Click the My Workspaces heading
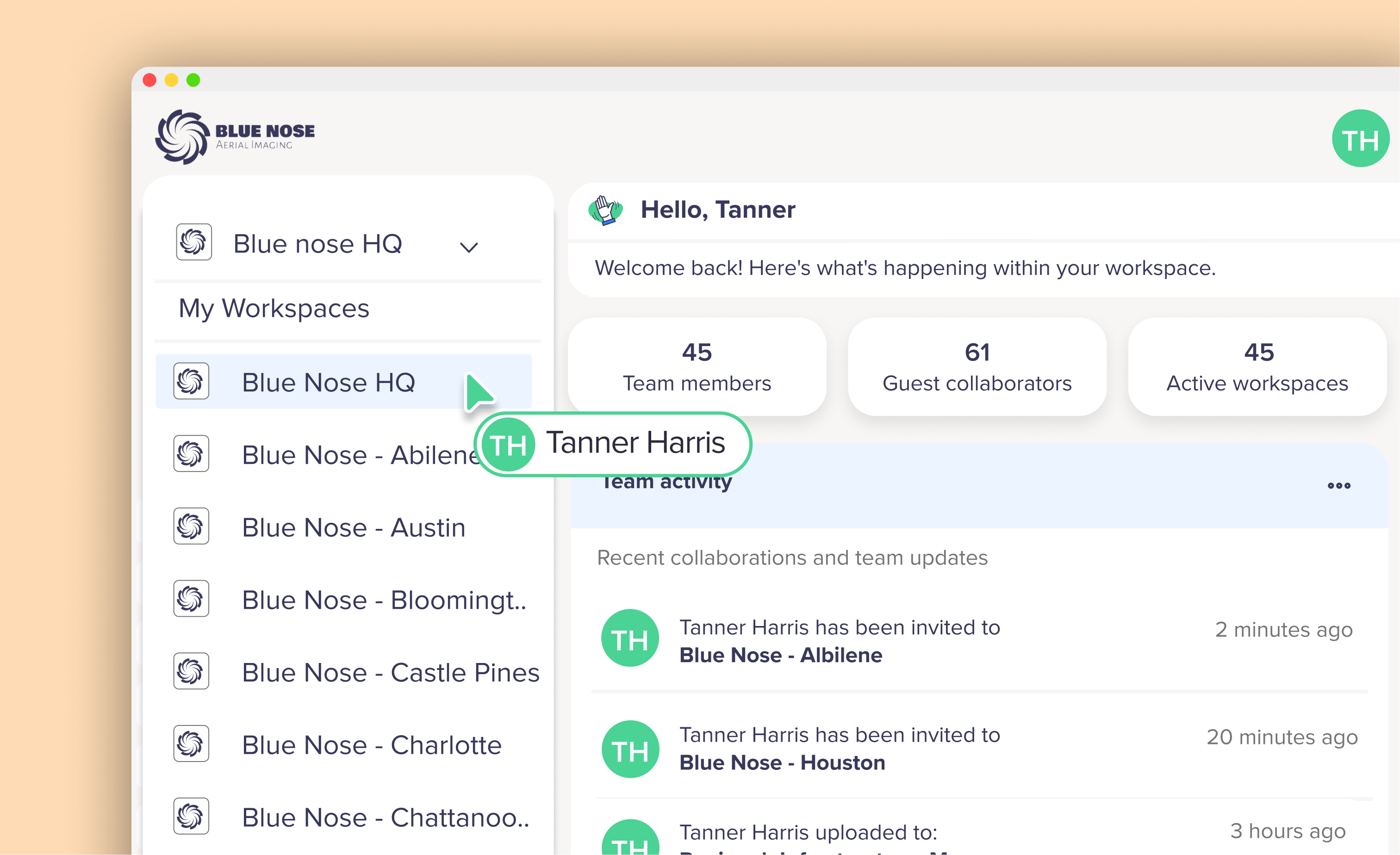Viewport: 1400px width, 855px height. 274,309
